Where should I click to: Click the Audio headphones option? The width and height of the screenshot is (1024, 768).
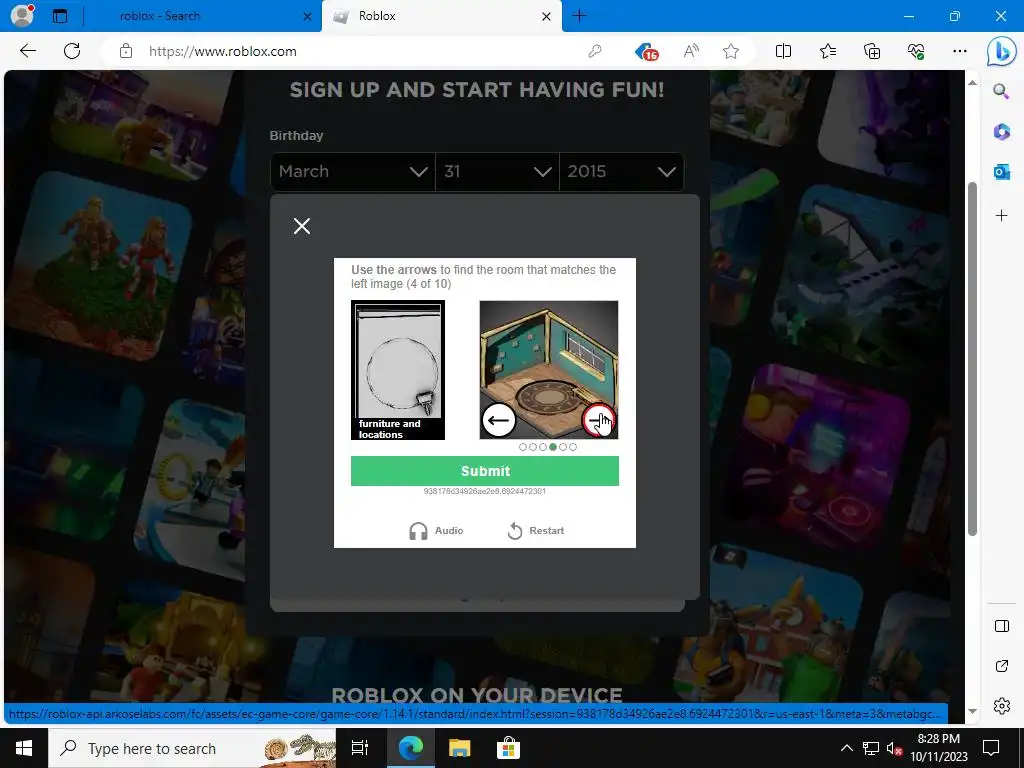coord(436,531)
